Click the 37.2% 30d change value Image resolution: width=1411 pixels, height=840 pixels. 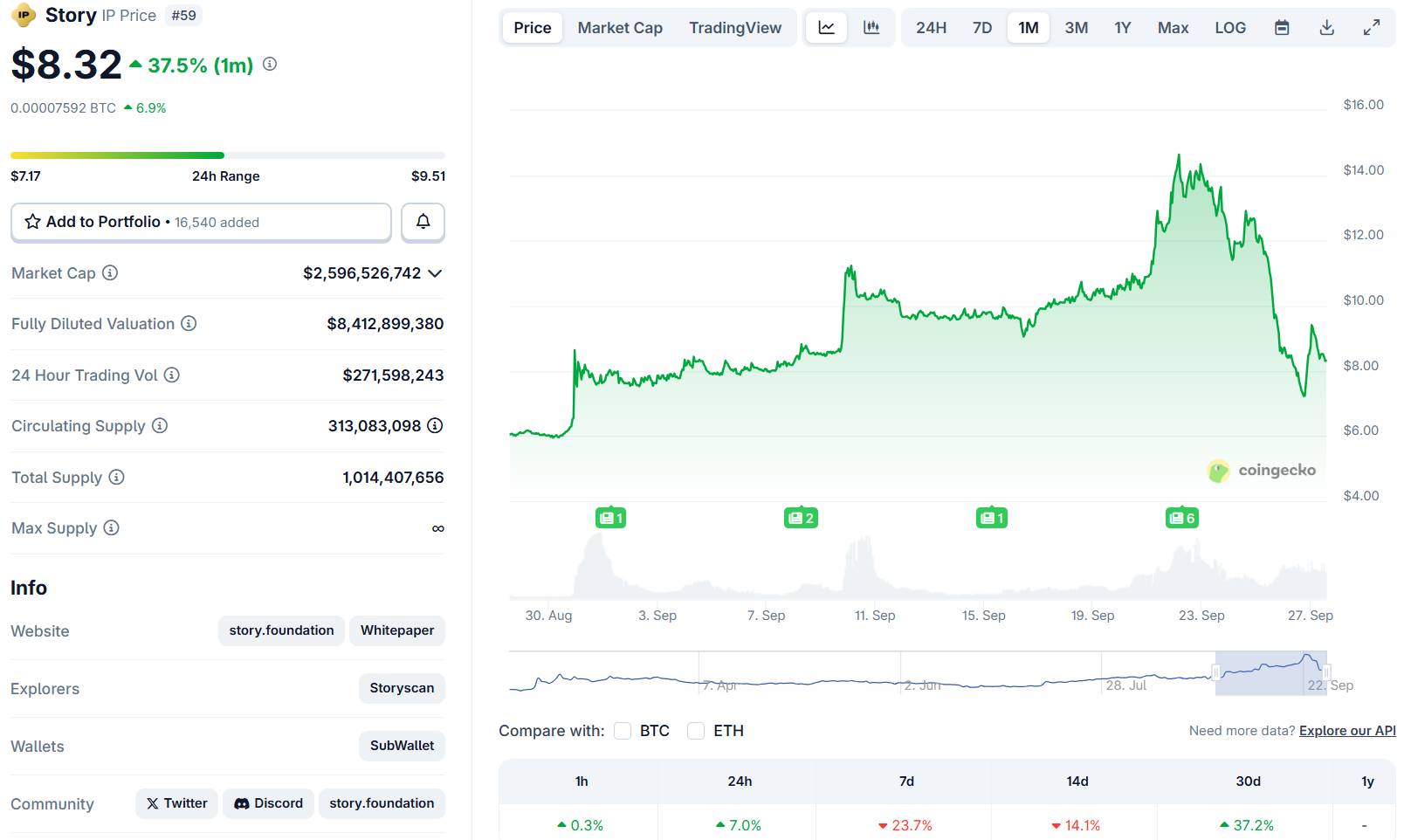1247,825
